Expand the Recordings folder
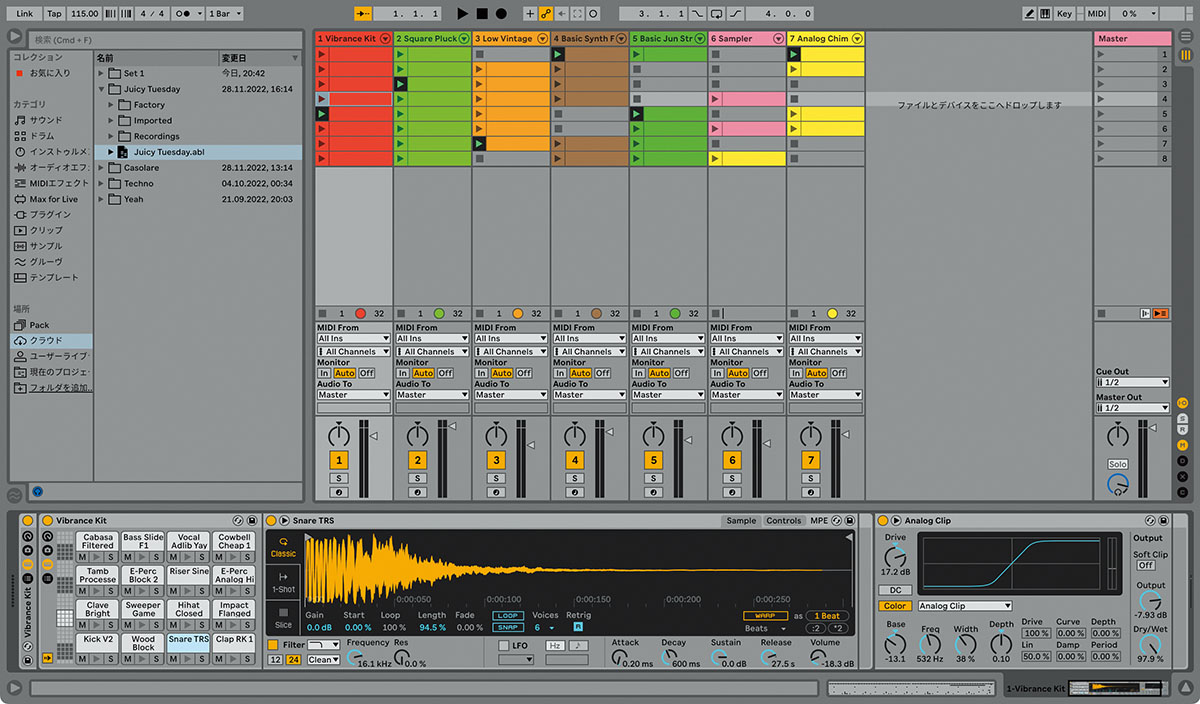 coord(112,136)
